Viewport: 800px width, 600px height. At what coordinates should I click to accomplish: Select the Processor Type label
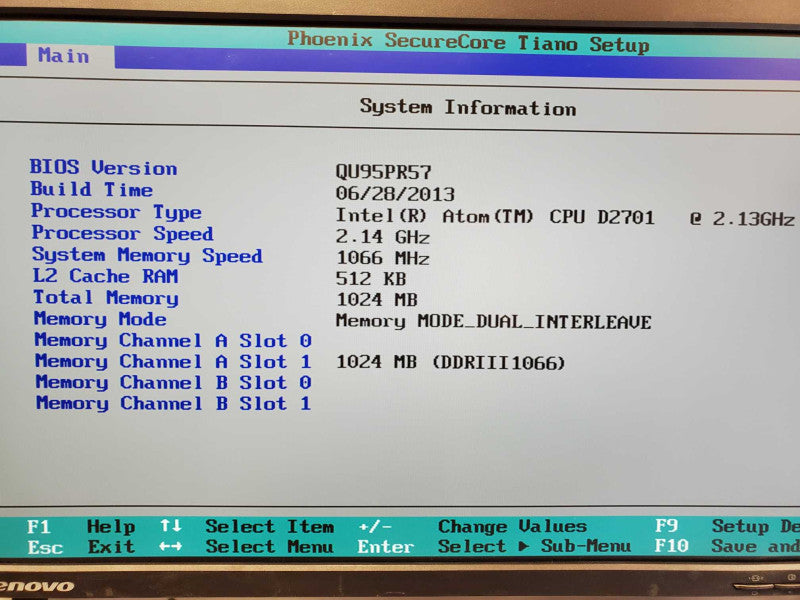[x=116, y=212]
